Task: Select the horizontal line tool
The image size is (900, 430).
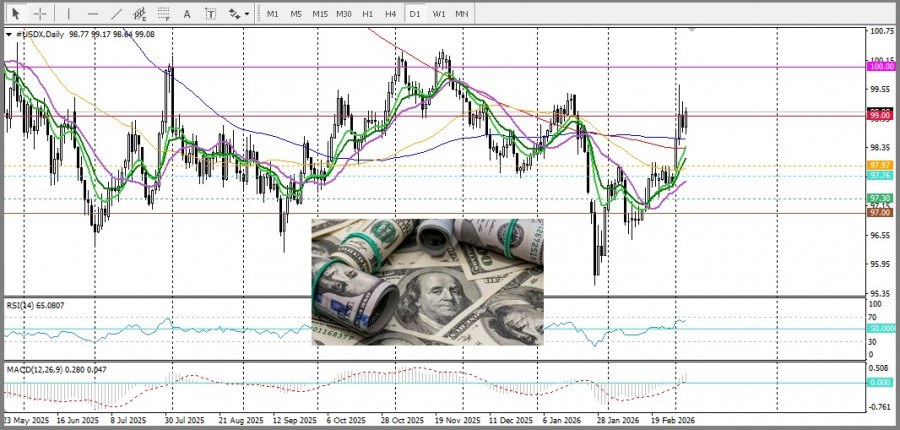Action: click(92, 14)
